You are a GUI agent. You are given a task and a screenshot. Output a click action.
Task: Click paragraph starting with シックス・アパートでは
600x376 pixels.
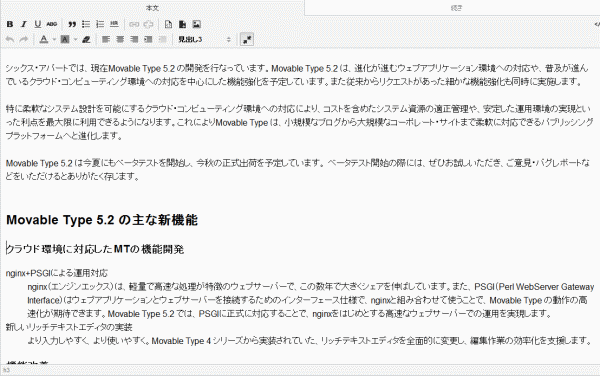click(297, 75)
